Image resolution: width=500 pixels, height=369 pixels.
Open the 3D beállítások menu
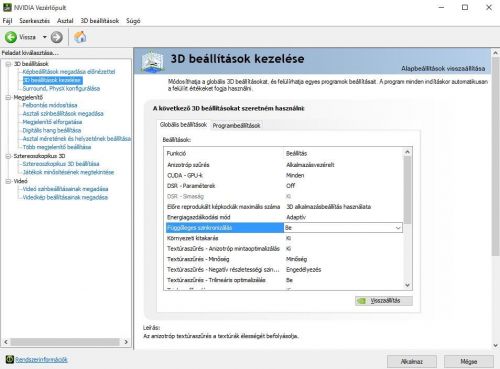point(100,21)
